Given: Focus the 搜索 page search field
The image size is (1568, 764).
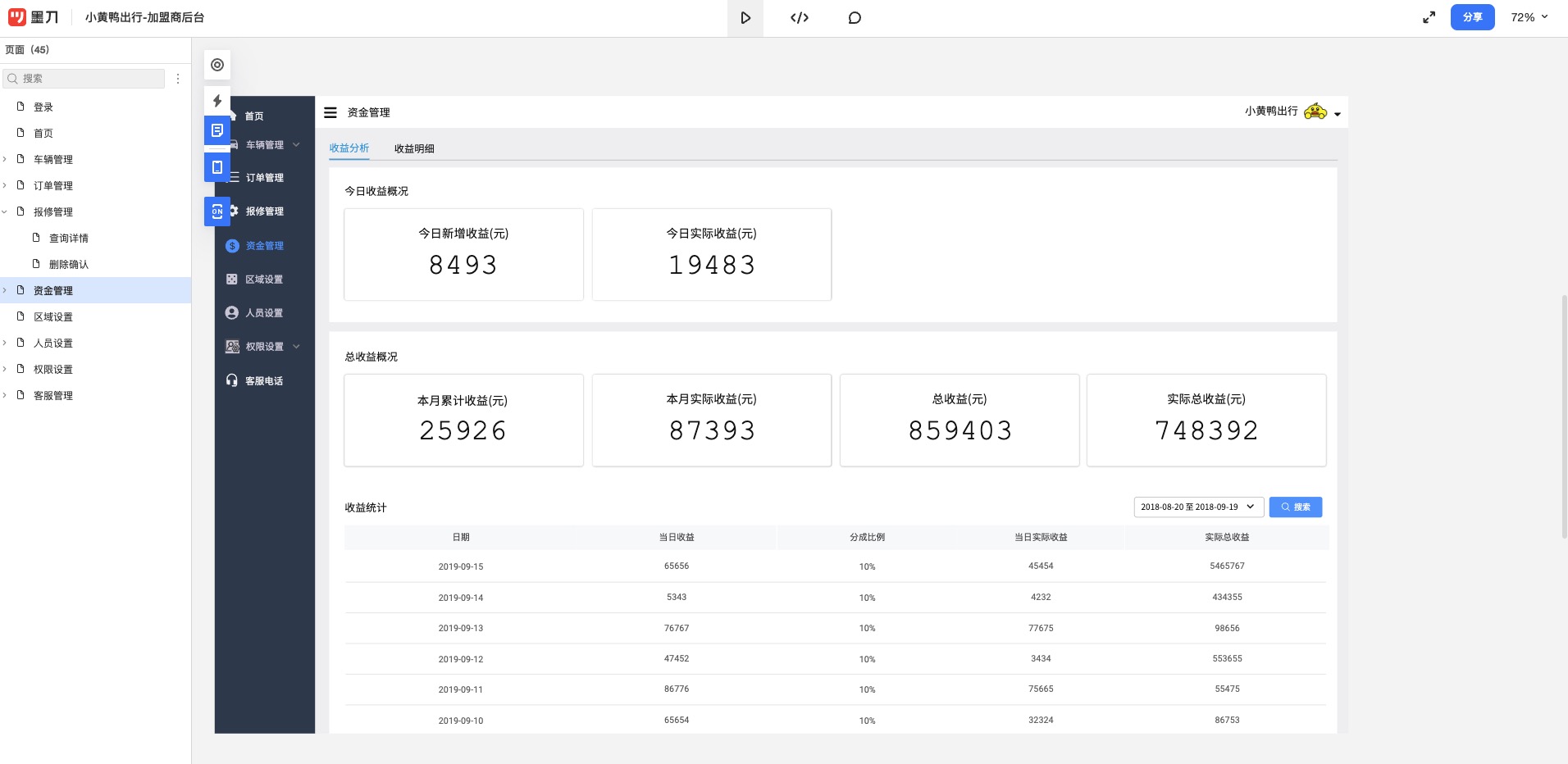Looking at the screenshot, I should click(84, 79).
